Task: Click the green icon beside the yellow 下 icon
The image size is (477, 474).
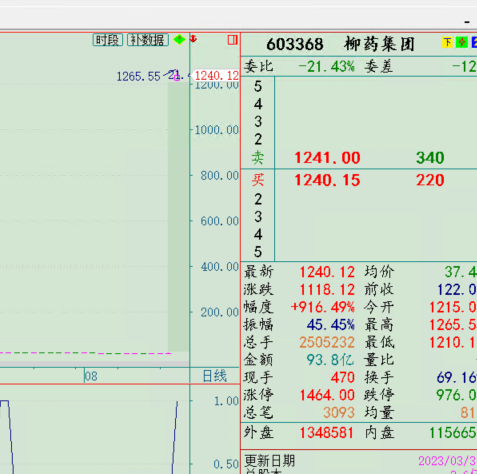Action: click(462, 42)
